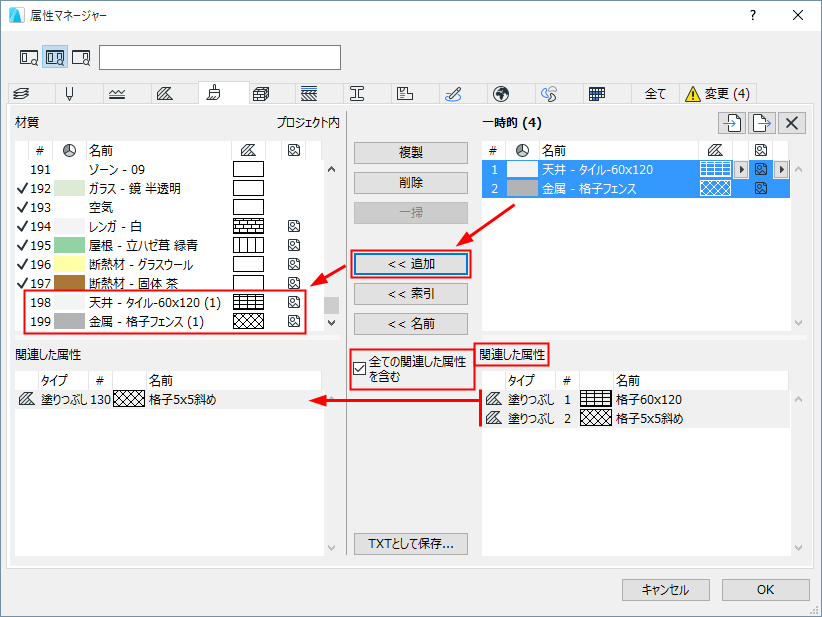Open the Building Materials tab

click(x=261, y=94)
